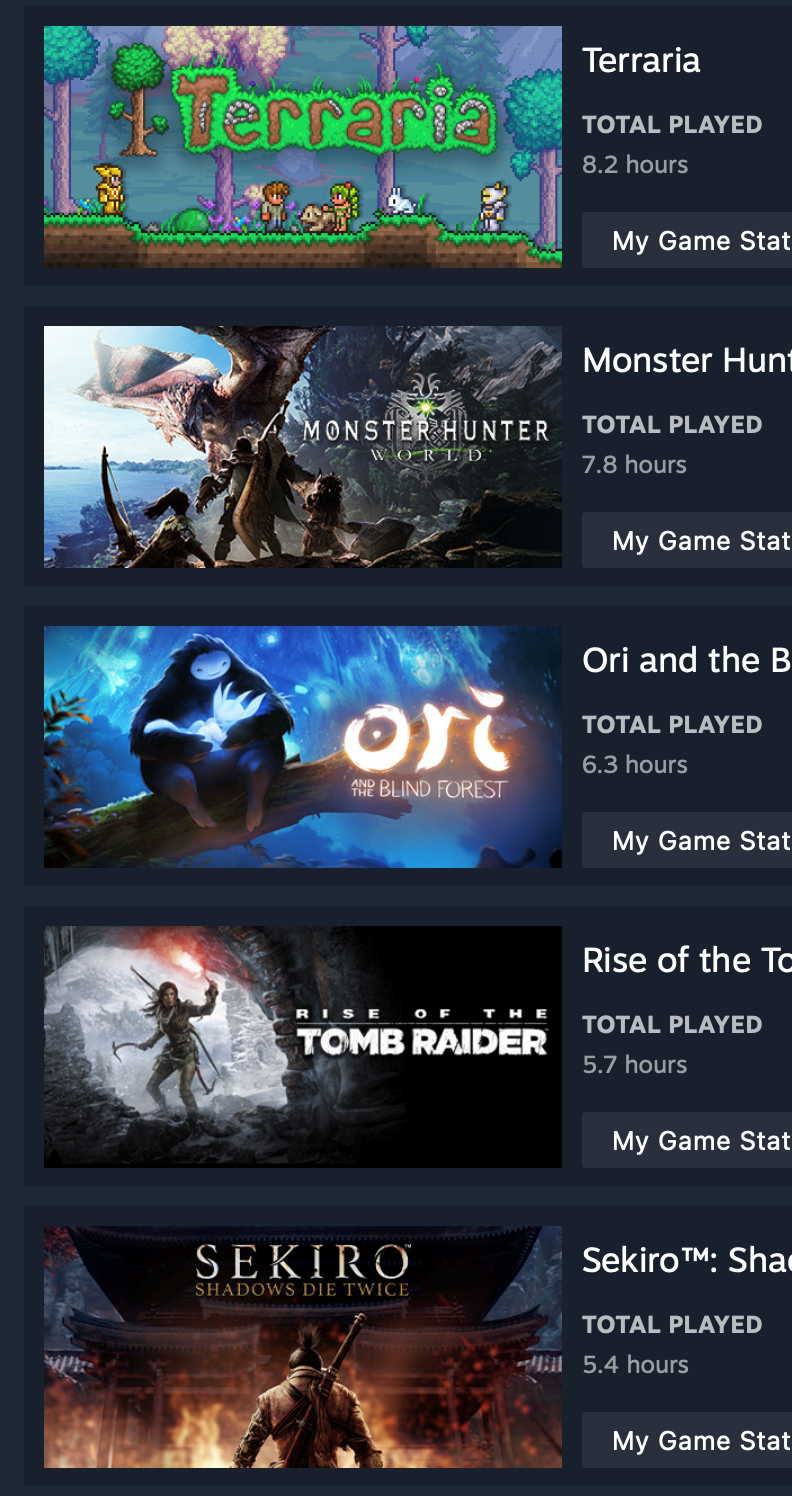Open My Game Stats for Monster Hunter
This screenshot has height=1496, width=792.
pos(687,540)
